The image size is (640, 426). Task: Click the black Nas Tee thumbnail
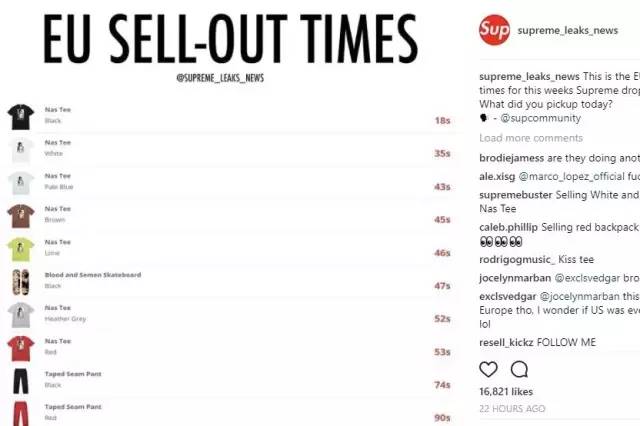(21, 117)
